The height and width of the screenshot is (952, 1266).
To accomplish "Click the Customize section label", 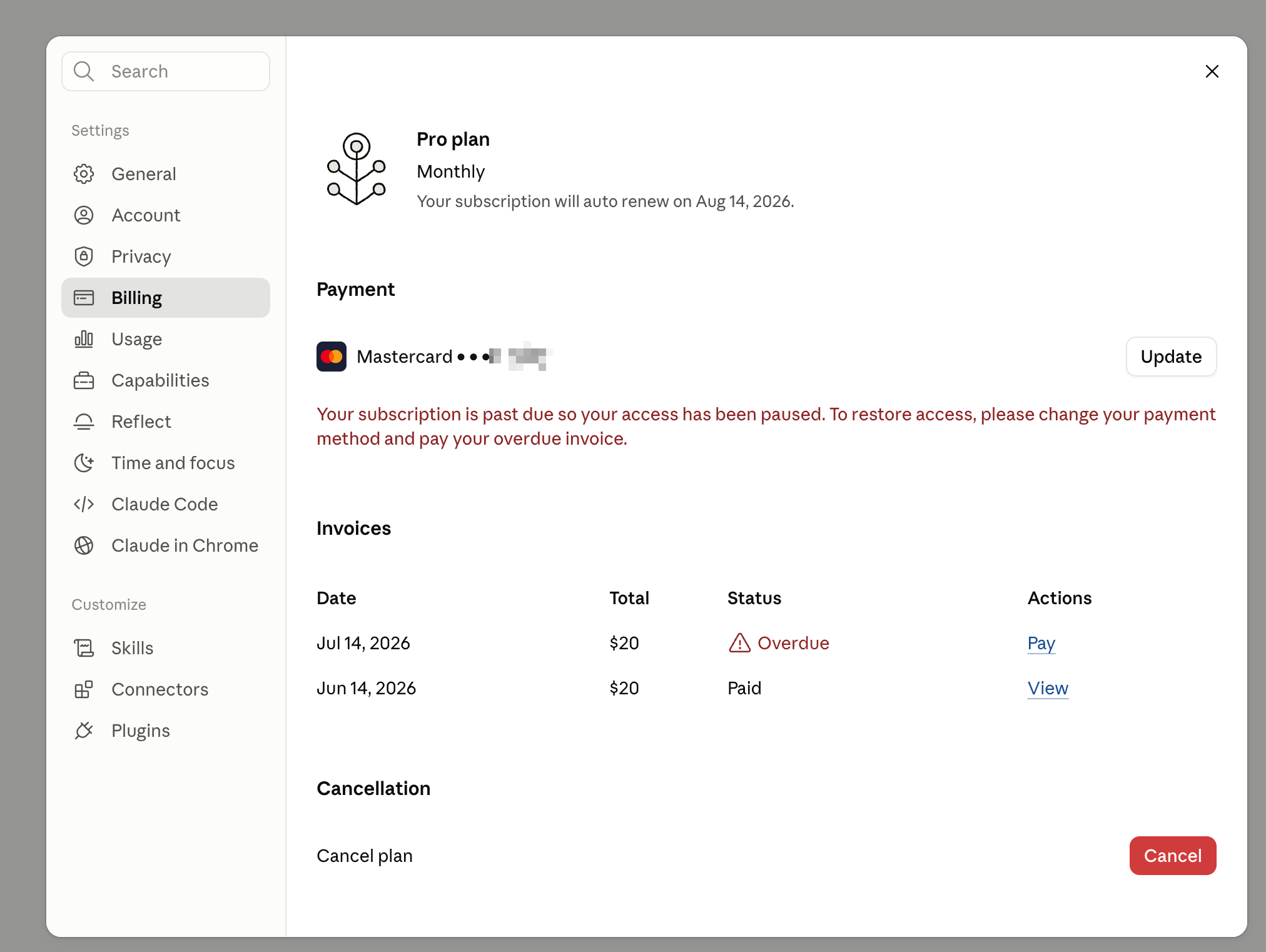I will (x=109, y=604).
